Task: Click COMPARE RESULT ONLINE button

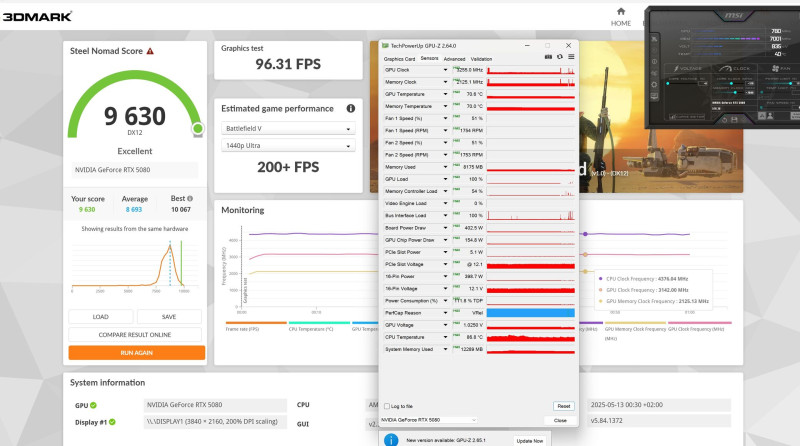Action: [135, 335]
